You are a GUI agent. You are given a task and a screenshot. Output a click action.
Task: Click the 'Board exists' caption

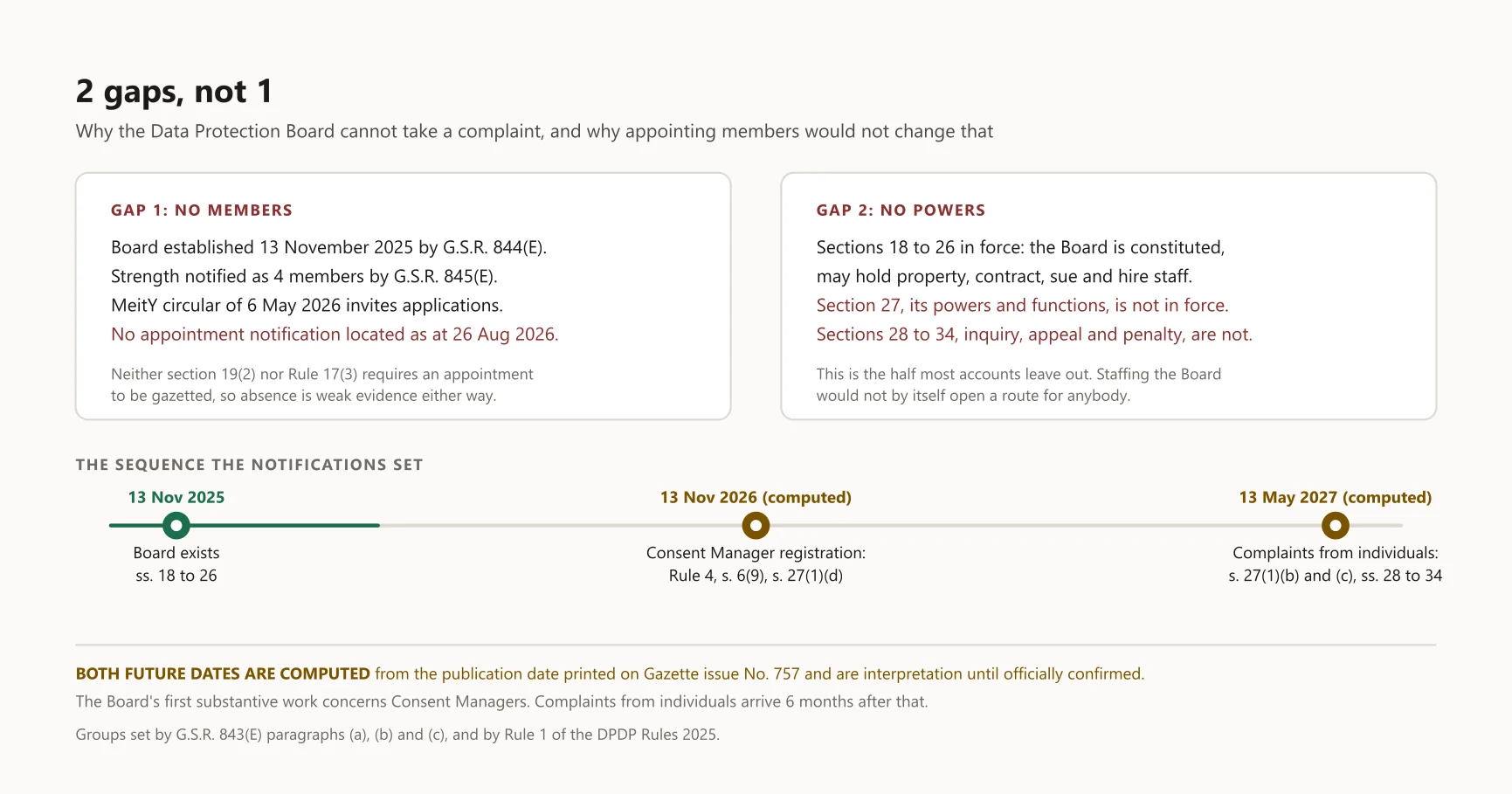[x=176, y=553]
